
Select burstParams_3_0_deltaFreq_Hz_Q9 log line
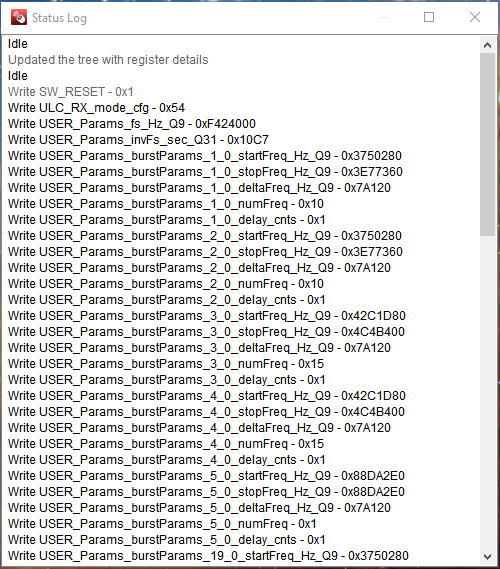[199, 347]
